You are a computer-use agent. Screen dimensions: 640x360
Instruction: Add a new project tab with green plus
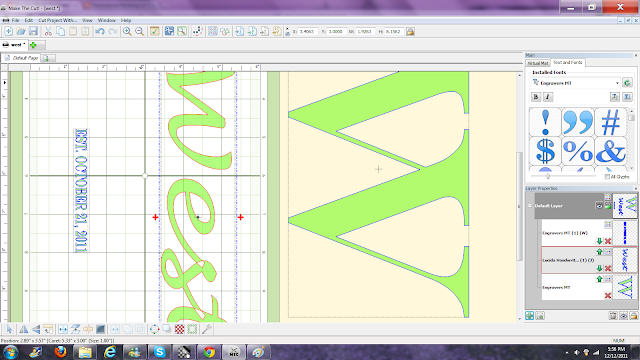pyautogui.click(x=33, y=45)
